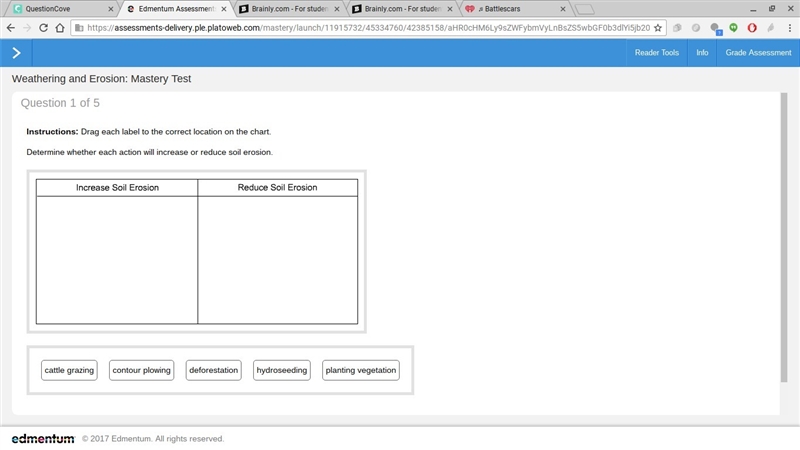Click the gray circular extension icon
This screenshot has width=800, height=450.
click(696, 28)
